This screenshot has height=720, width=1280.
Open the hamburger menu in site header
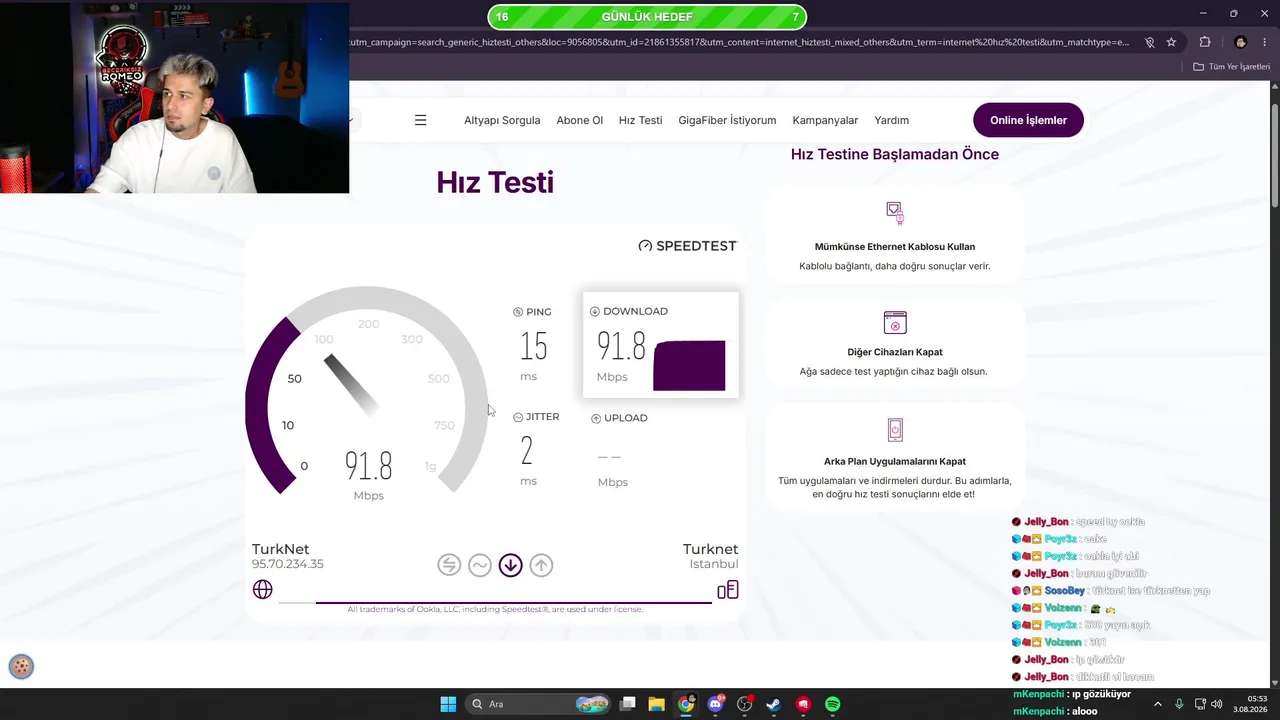pyautogui.click(x=420, y=120)
